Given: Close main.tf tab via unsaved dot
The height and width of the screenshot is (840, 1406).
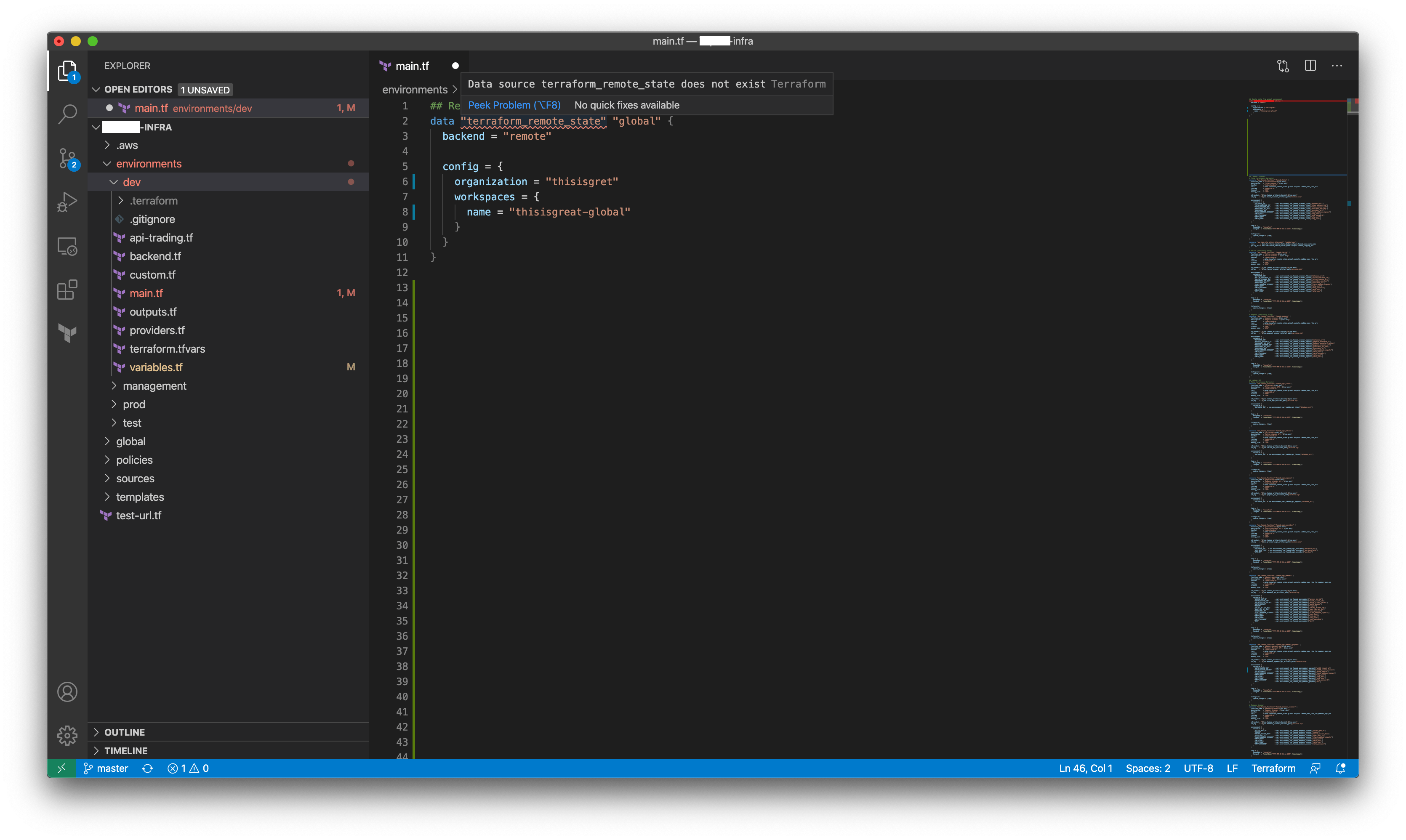Looking at the screenshot, I should 455,66.
